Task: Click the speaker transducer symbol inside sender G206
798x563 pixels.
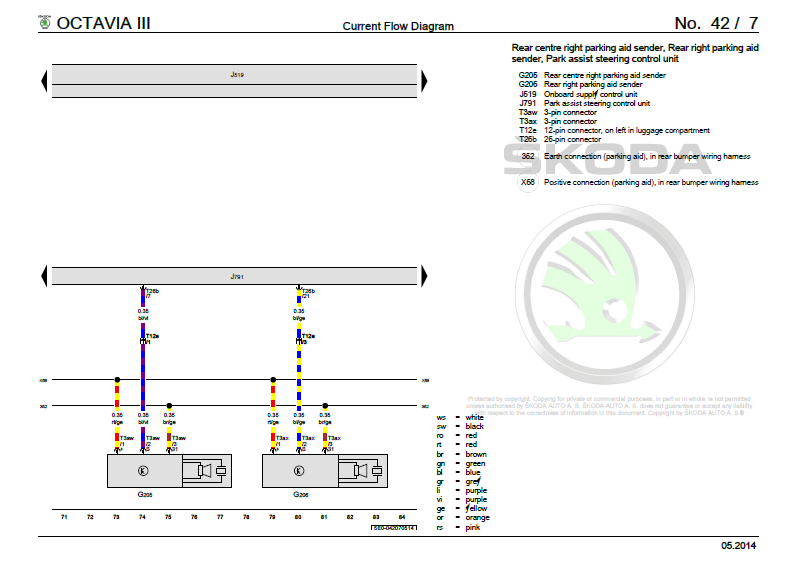Action: 360,471
